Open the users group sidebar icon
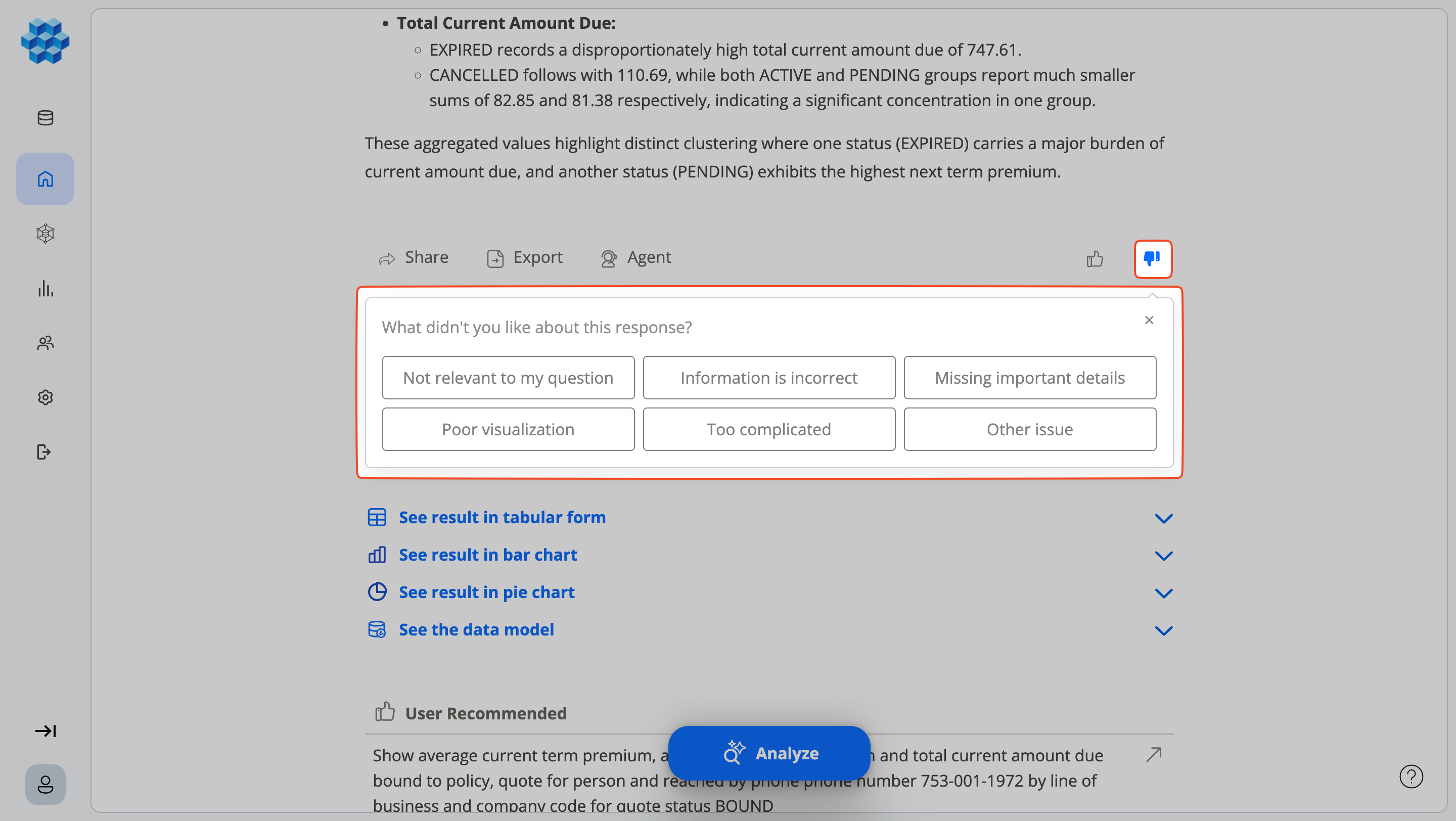 [x=45, y=342]
